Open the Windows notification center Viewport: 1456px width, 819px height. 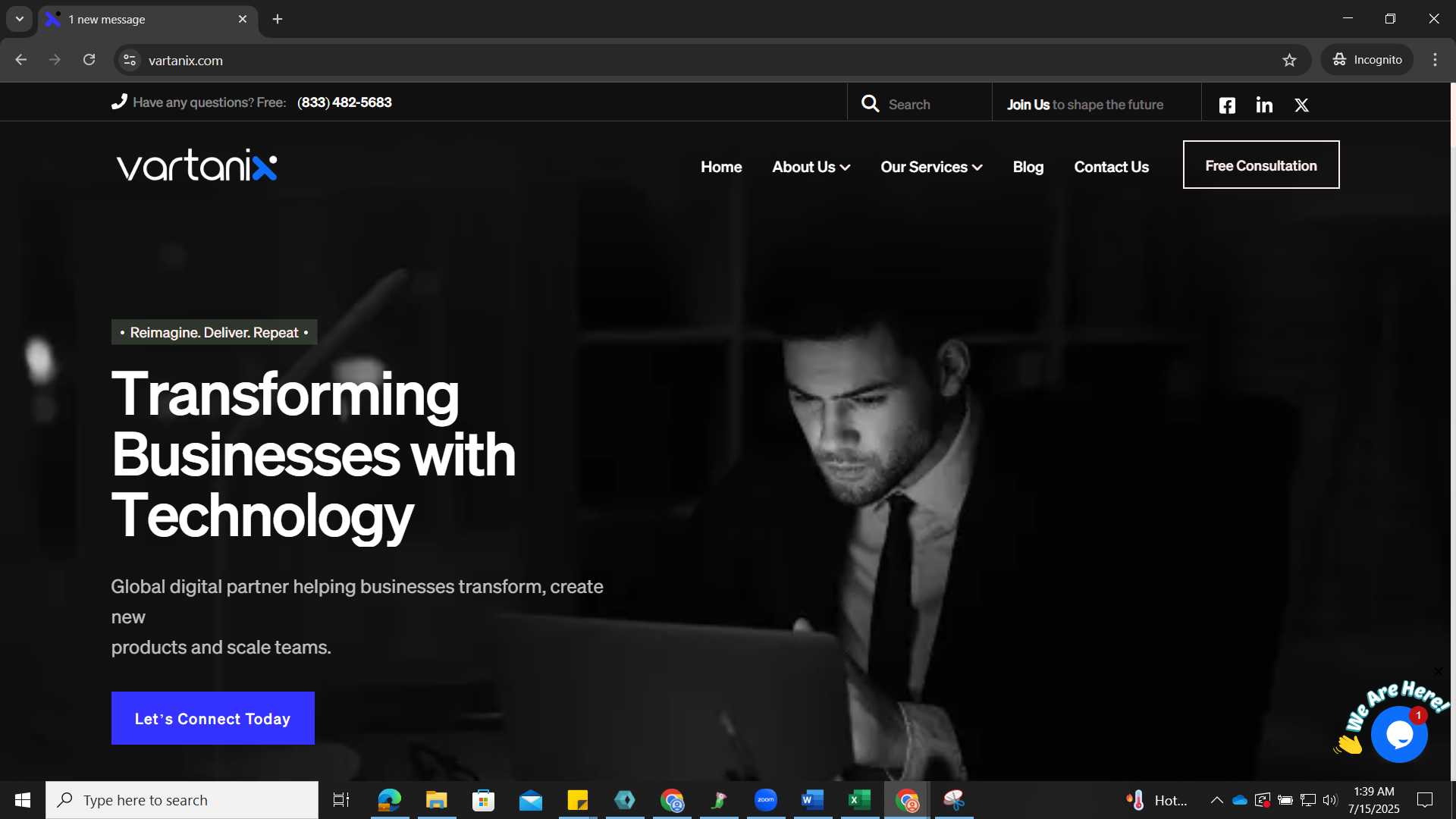click(1425, 800)
